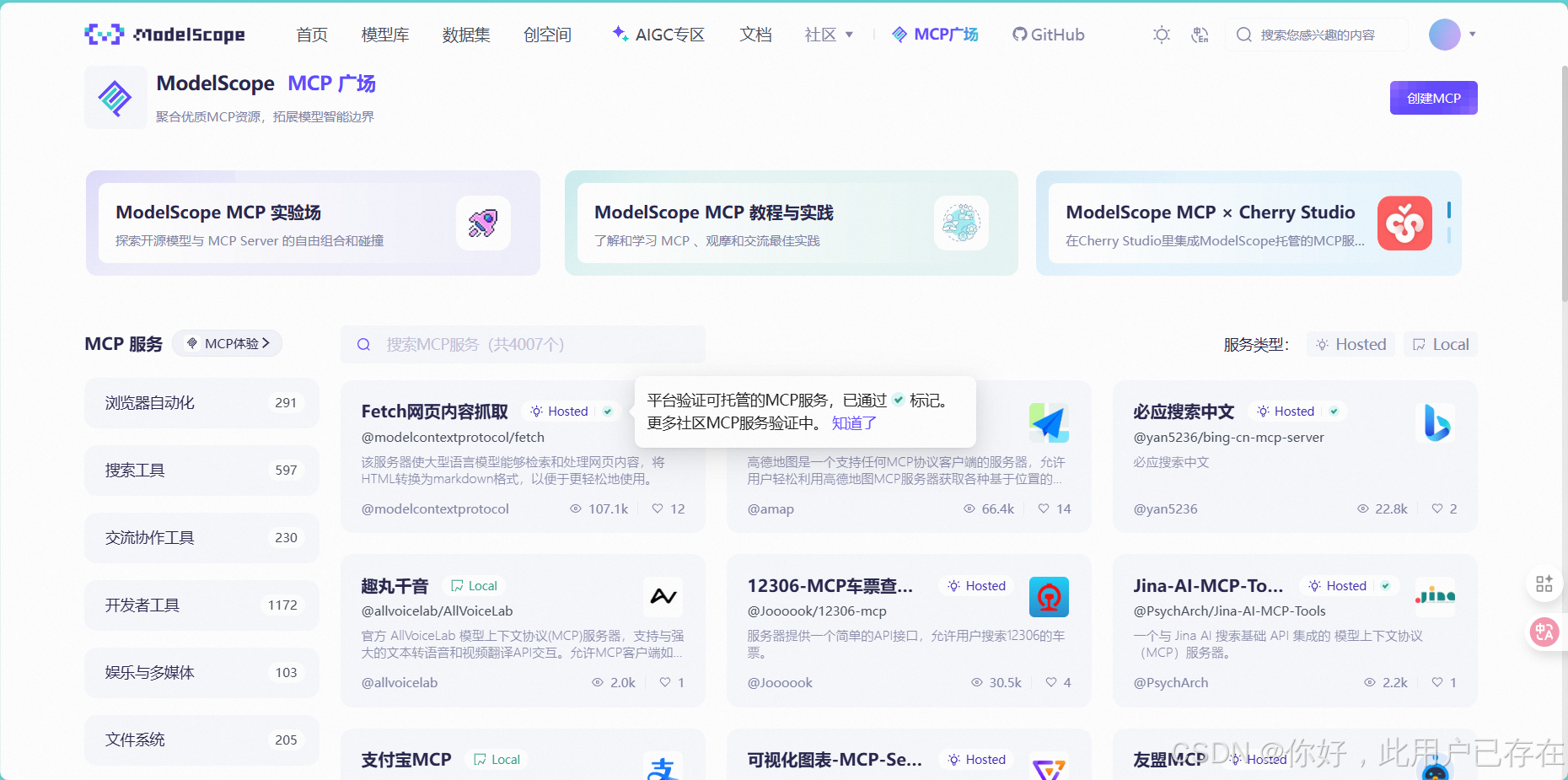Click the MCP体验 button
Screen dimensions: 1568x780
[x=228, y=343]
